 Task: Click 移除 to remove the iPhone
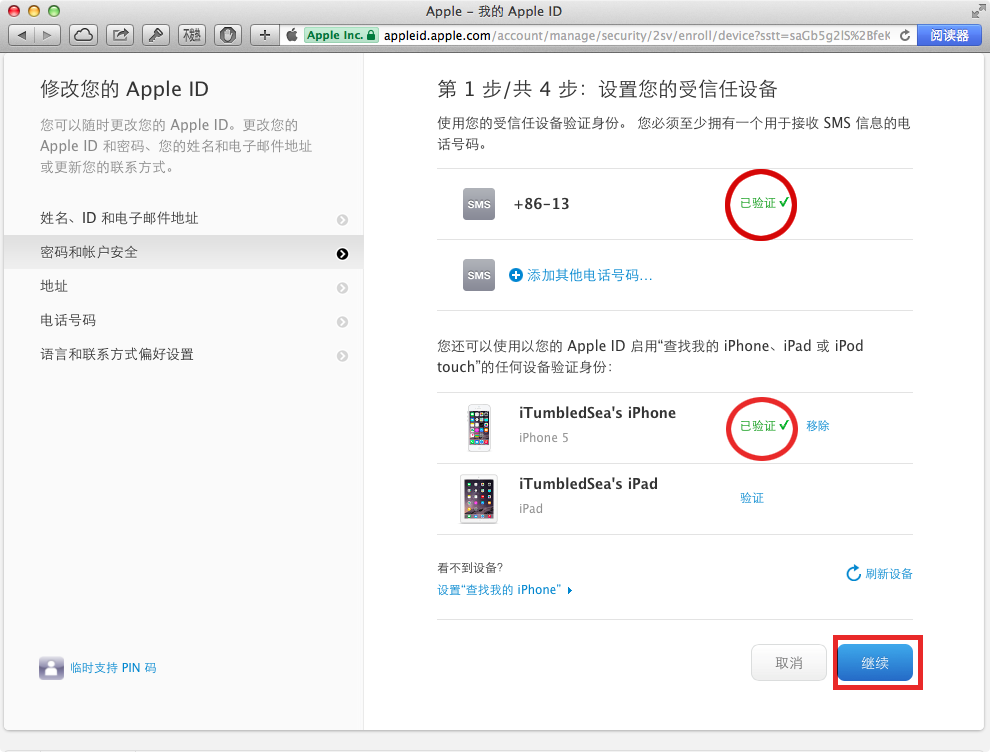click(818, 426)
